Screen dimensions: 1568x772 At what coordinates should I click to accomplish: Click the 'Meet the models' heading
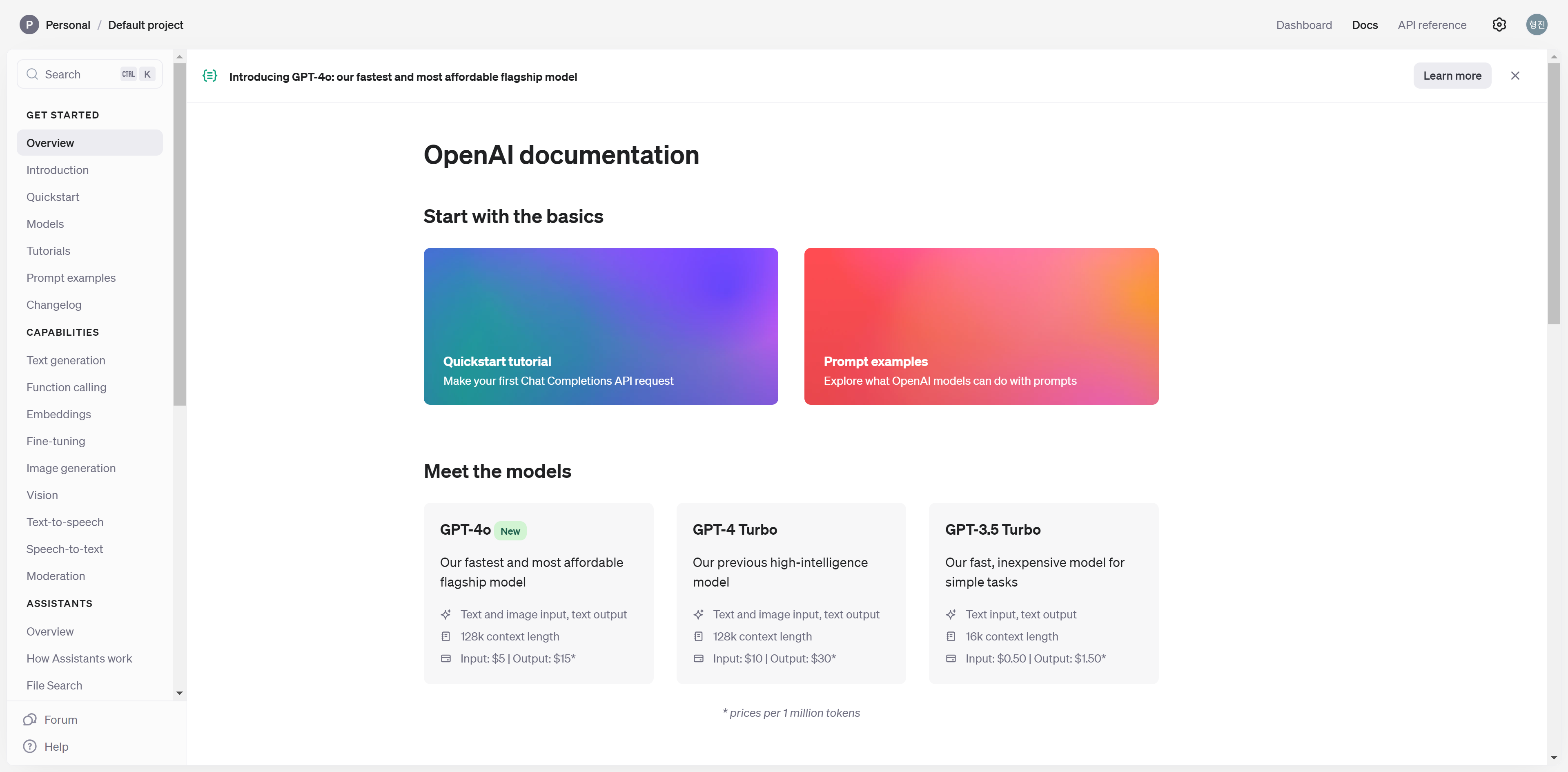coord(497,471)
